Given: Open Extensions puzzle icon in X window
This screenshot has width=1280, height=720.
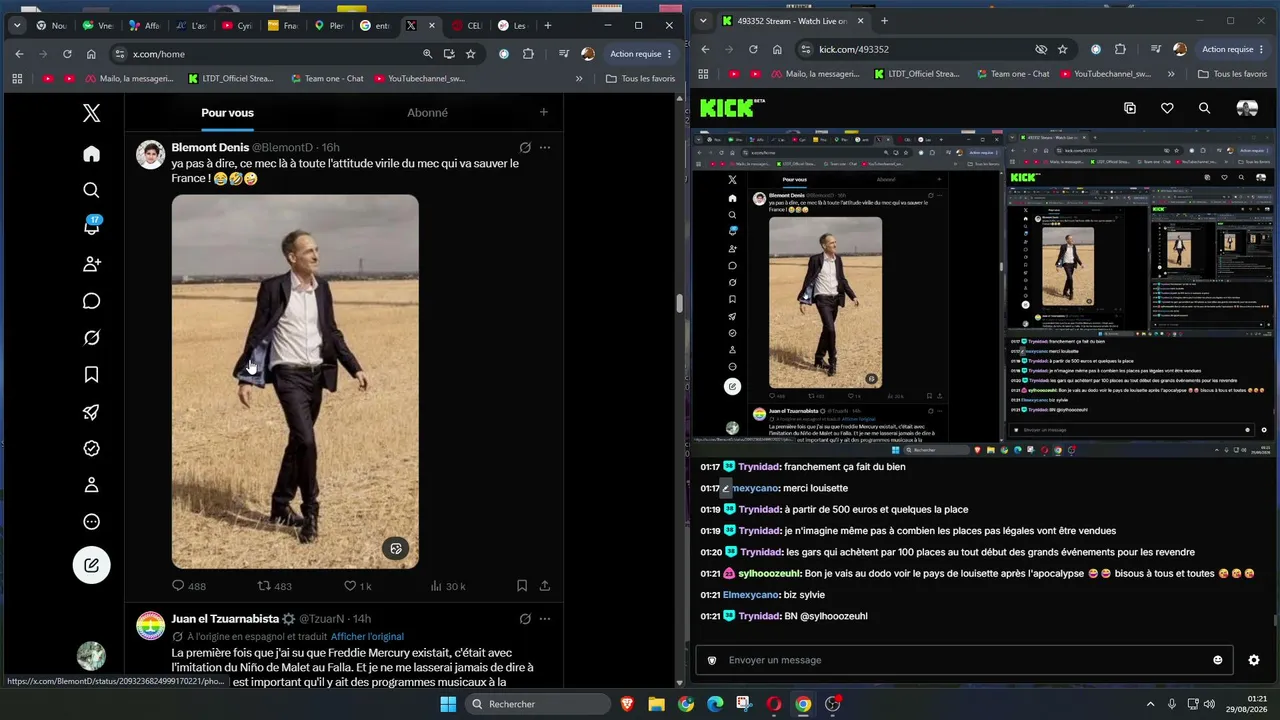Looking at the screenshot, I should click(528, 54).
